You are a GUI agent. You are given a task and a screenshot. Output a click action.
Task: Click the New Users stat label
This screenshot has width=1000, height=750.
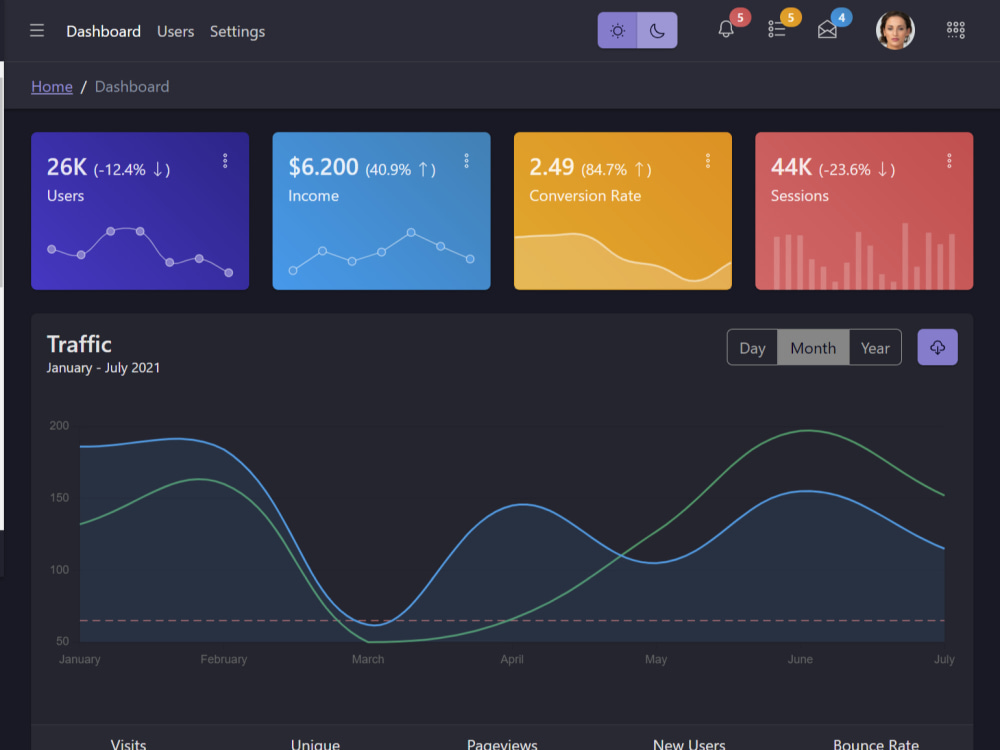[x=689, y=744]
